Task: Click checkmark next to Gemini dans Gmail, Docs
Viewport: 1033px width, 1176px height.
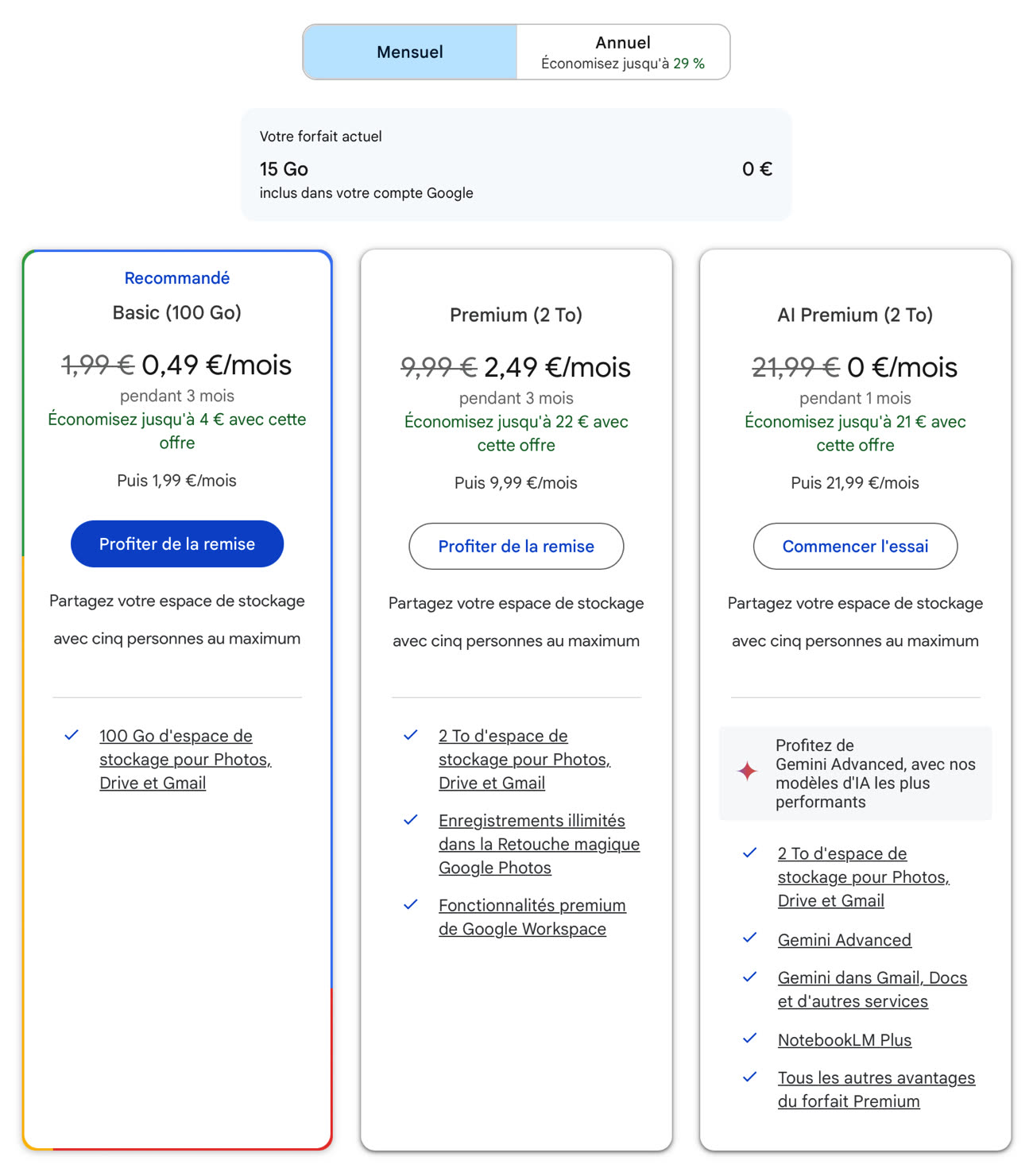Action: tap(749, 977)
